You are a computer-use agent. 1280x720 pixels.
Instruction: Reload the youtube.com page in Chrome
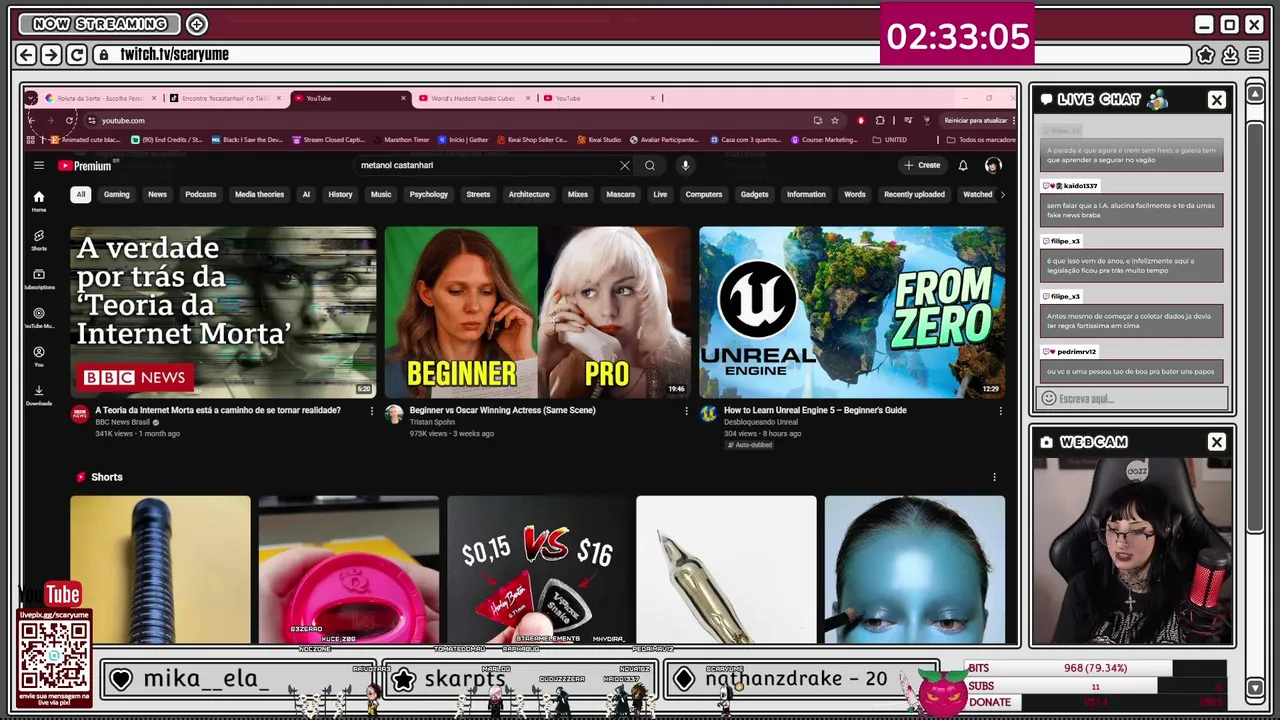pos(69,121)
